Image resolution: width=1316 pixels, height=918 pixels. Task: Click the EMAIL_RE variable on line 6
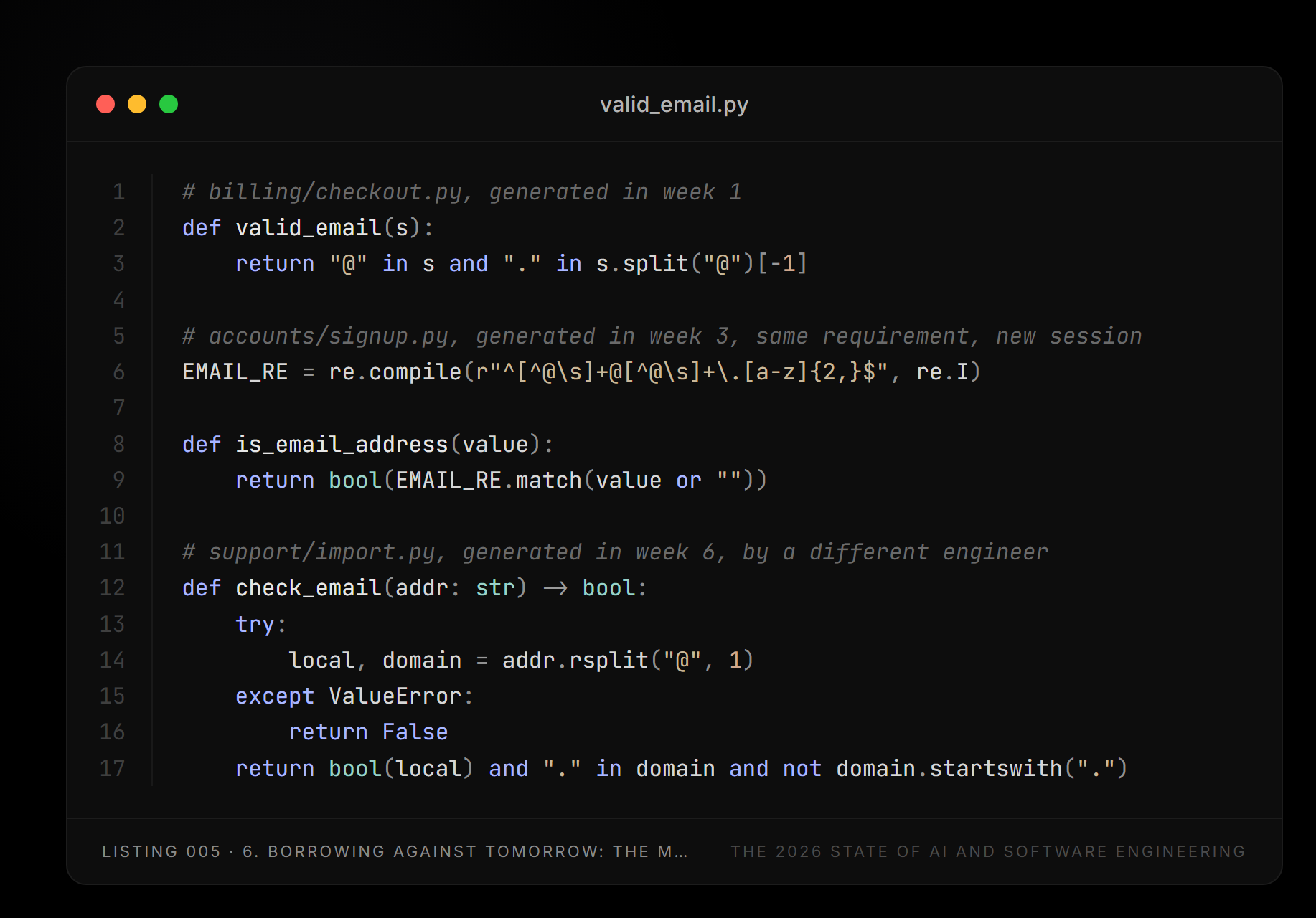[235, 372]
